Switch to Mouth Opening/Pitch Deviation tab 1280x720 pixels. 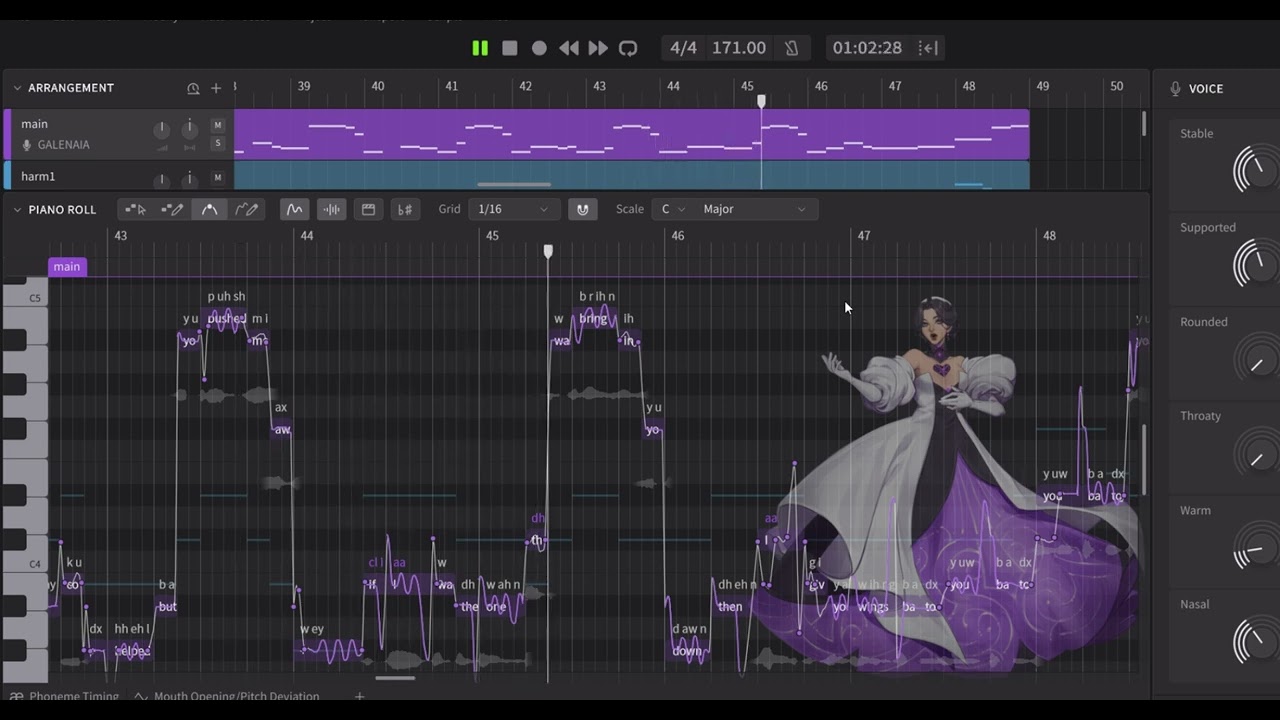coord(227,696)
